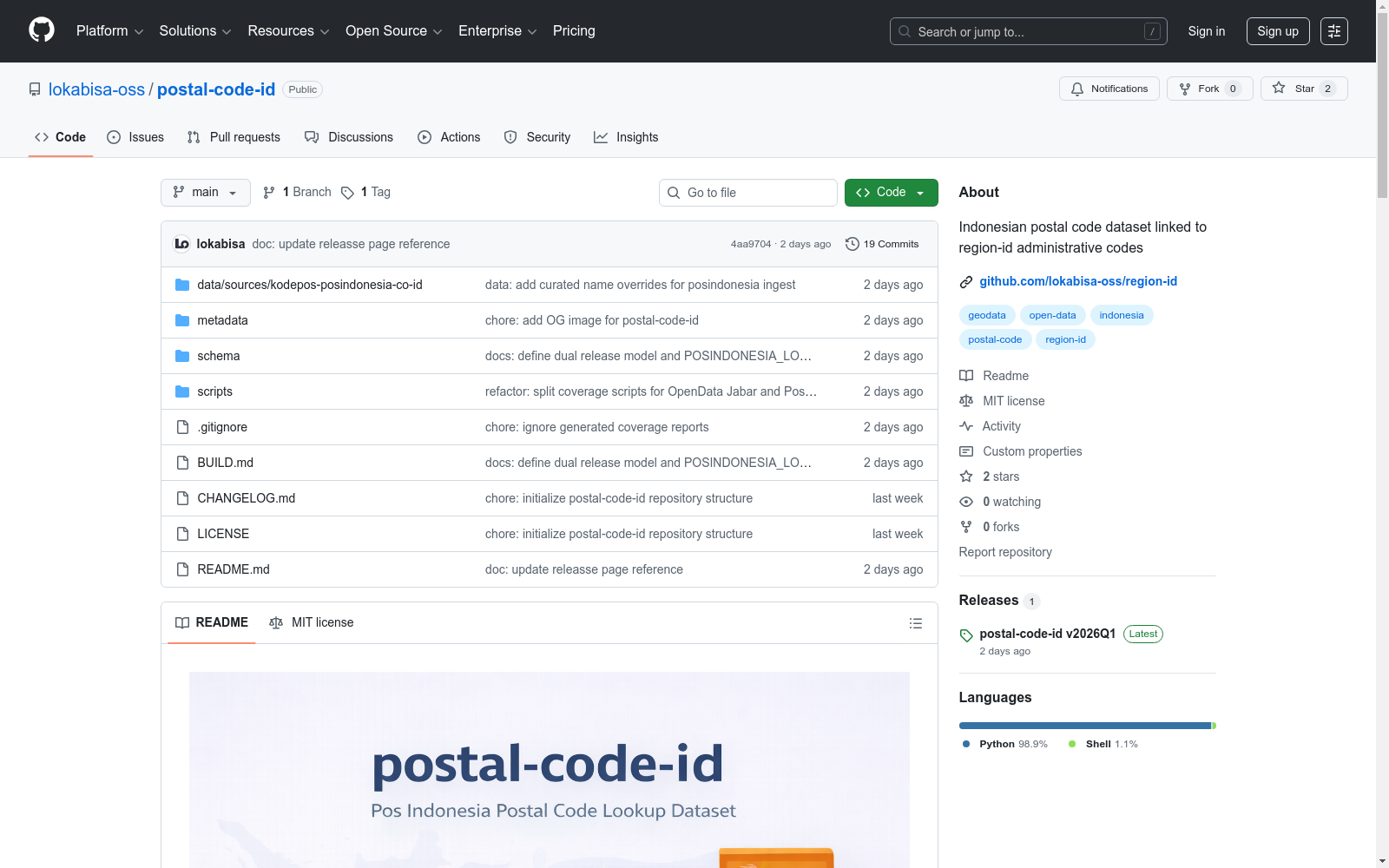Go to the Actions tab
Viewport: 1389px width, 868px height.
click(449, 137)
